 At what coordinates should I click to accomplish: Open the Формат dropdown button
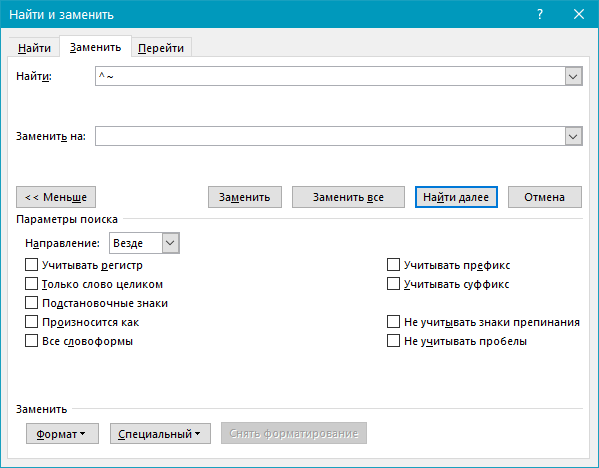(x=62, y=434)
